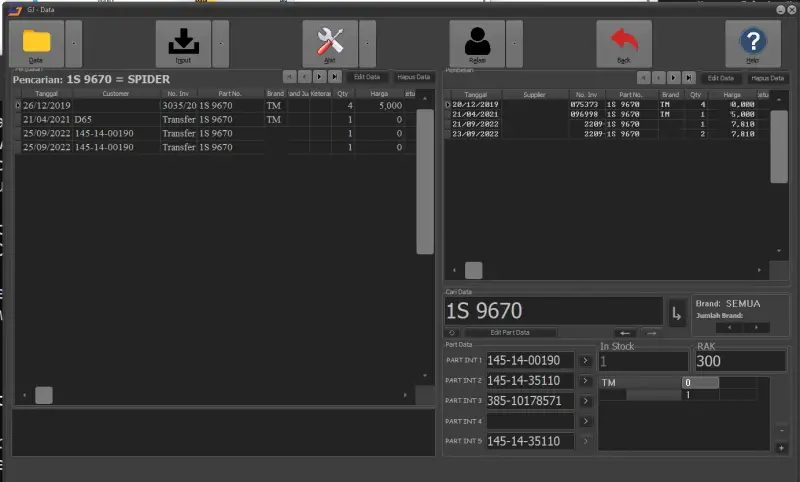Click Hapus Data above the left table
Screen dimensions: 800x482
[413, 77]
